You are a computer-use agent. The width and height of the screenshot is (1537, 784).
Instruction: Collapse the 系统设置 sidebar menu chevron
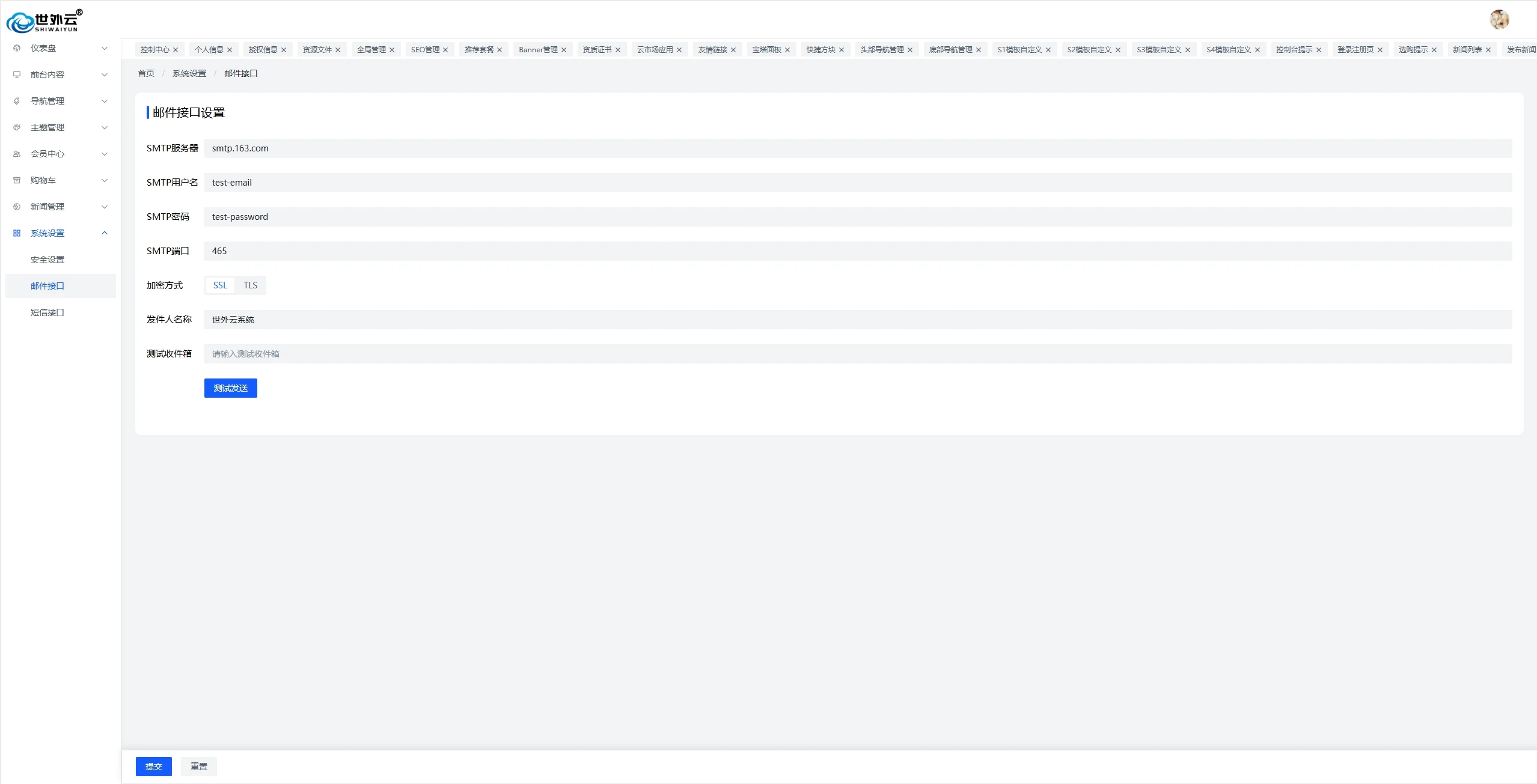pos(105,233)
